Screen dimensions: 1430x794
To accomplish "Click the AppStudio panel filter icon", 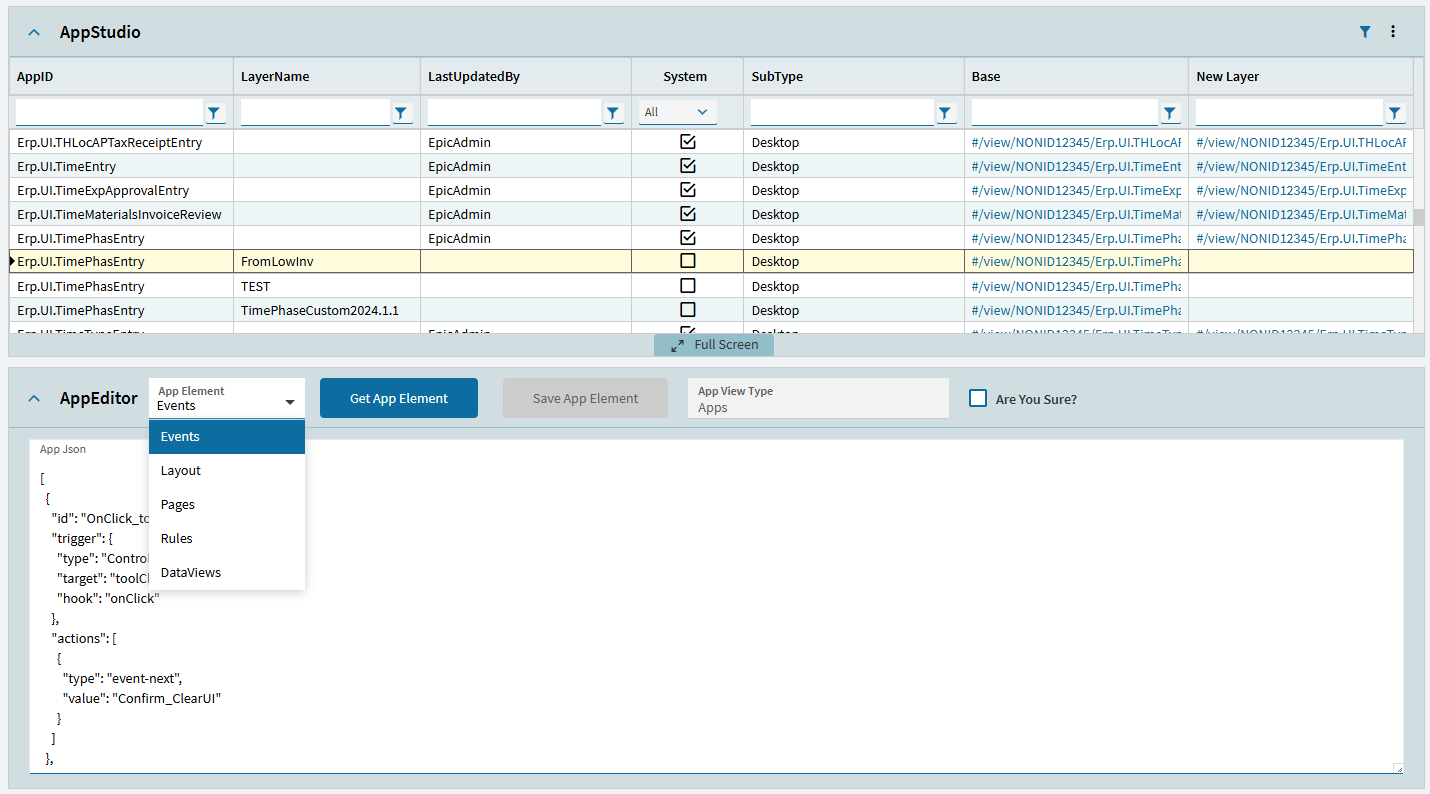I will coord(1365,32).
